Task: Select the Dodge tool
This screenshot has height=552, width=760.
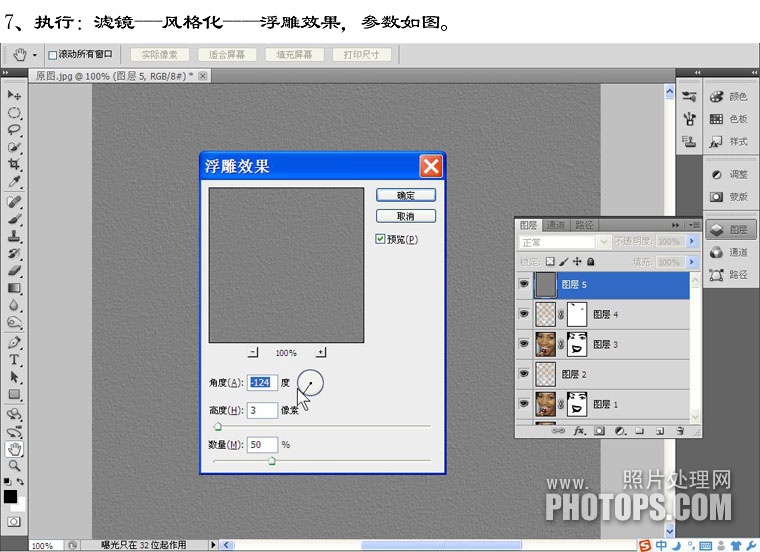Action: (x=14, y=322)
